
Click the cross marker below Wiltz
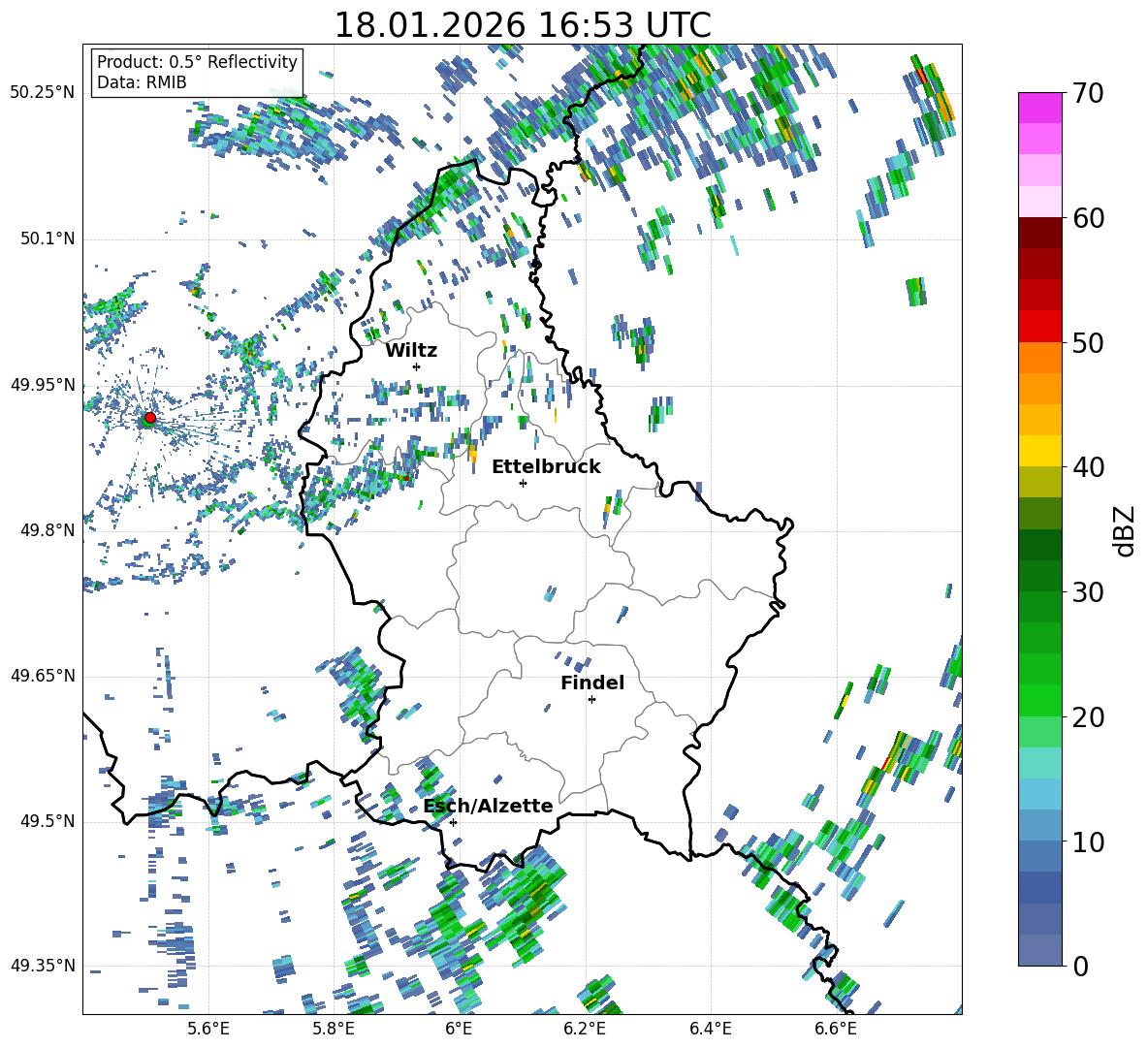click(417, 366)
